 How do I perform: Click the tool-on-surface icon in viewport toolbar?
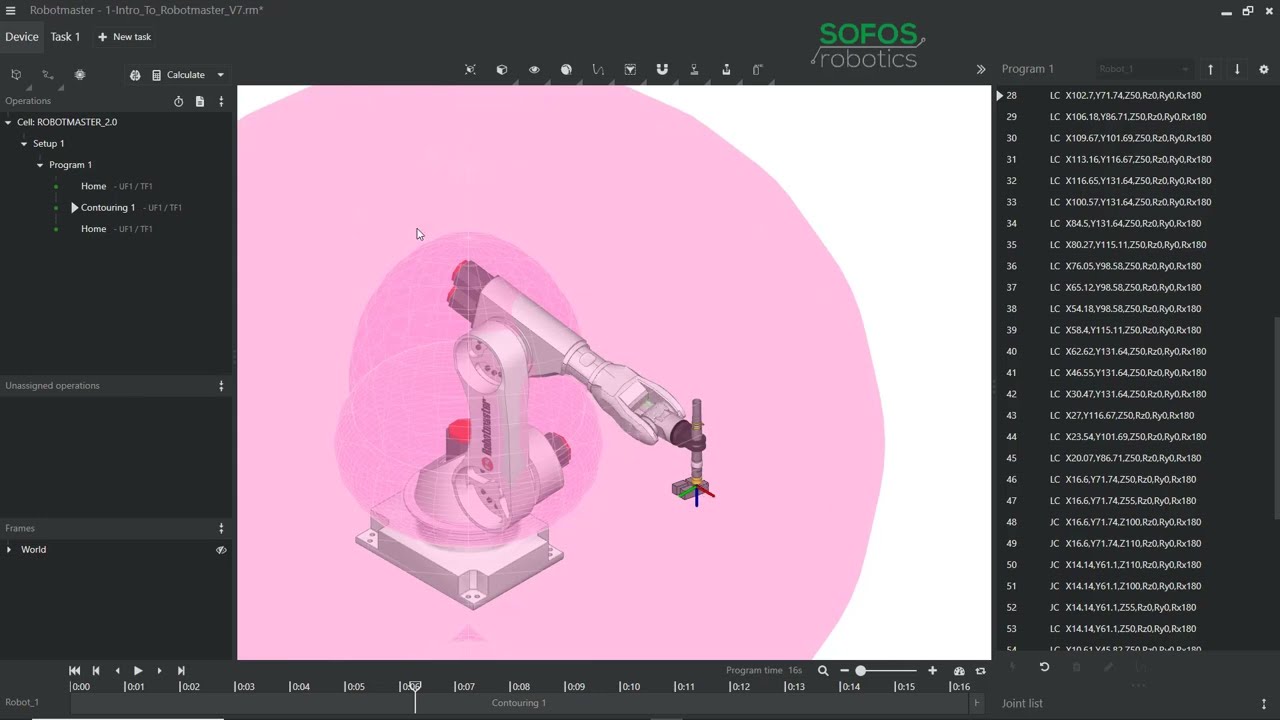coord(694,70)
